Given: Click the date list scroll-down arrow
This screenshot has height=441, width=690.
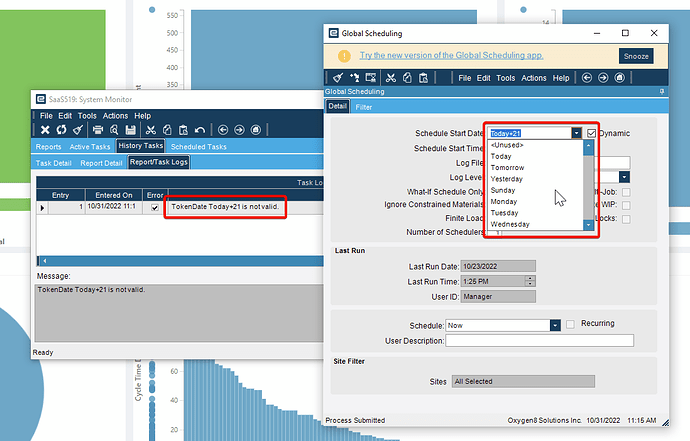Looking at the screenshot, I should (x=588, y=225).
